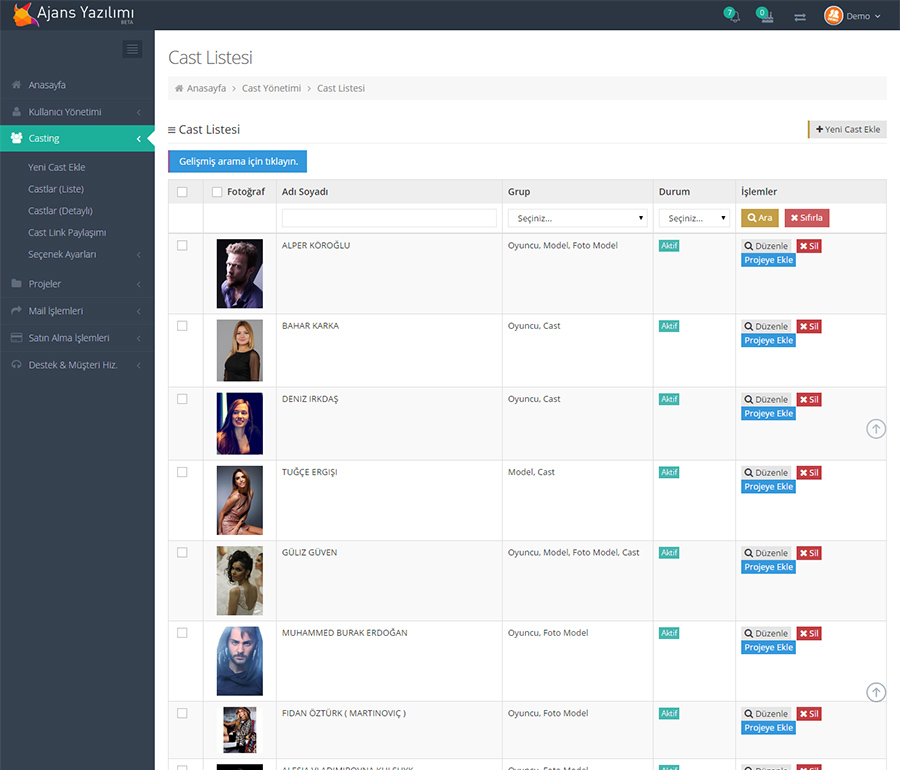Click the Satın Alma credit card icon
Screen dimensions: 900x770
[17, 337]
